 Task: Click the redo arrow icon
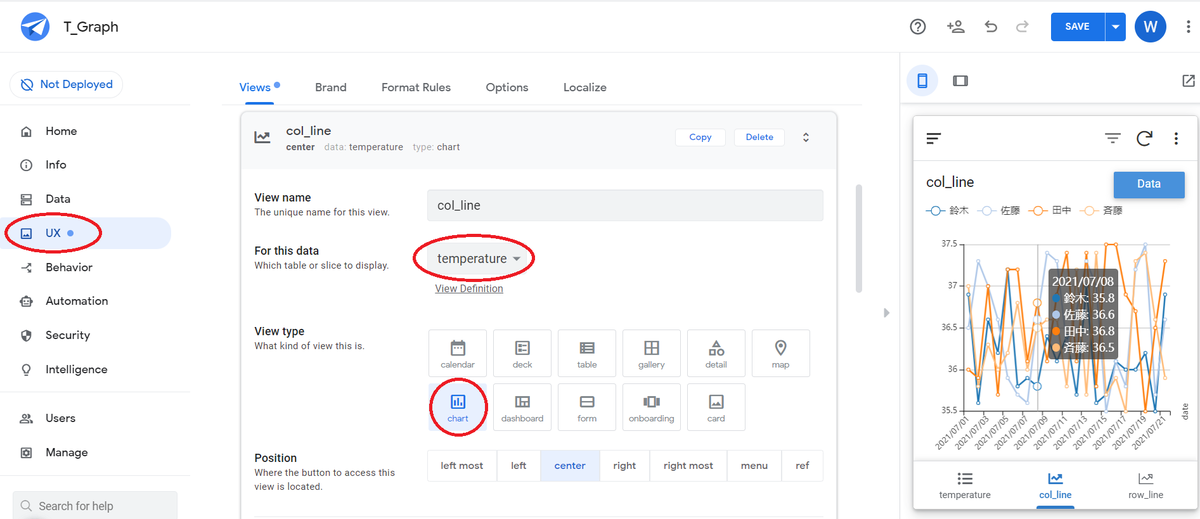coord(1022,27)
